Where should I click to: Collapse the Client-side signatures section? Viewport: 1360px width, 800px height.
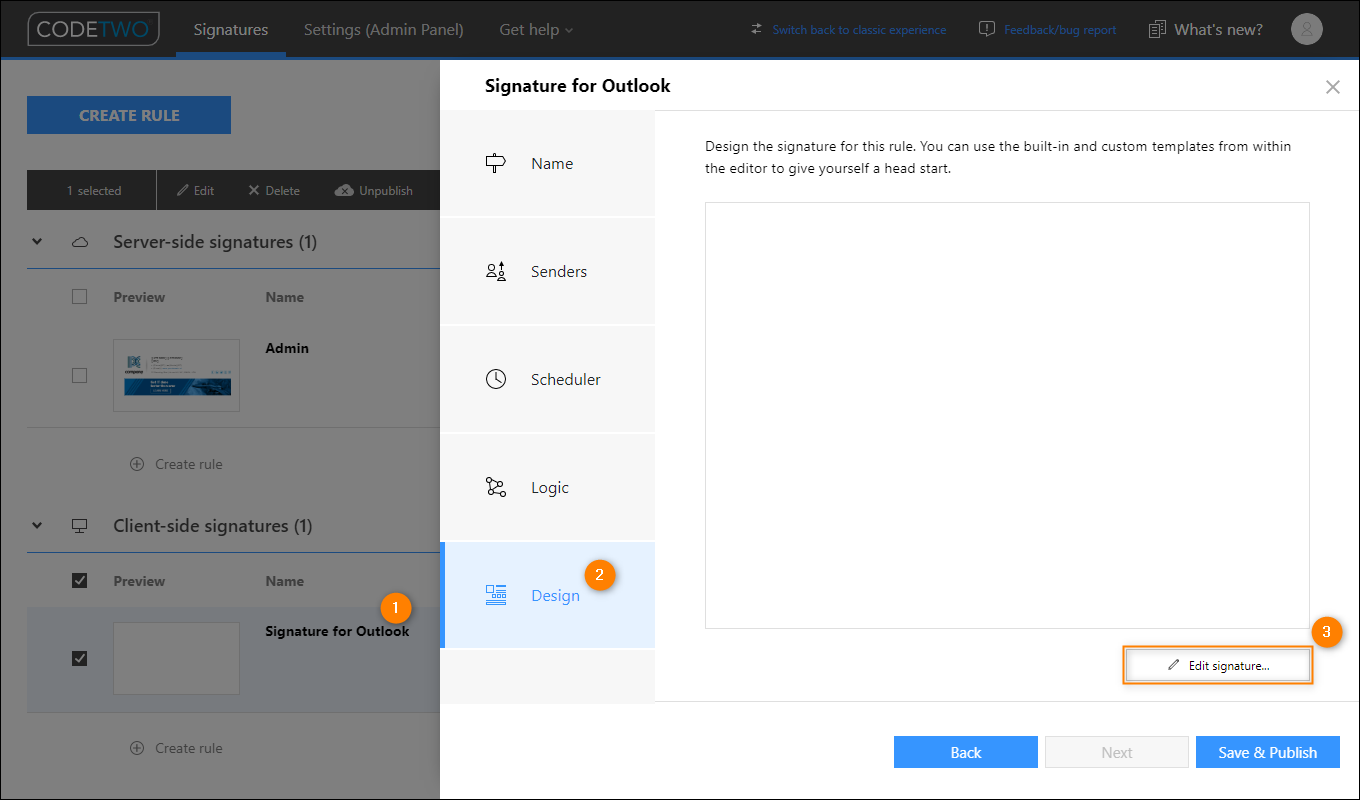point(38,526)
